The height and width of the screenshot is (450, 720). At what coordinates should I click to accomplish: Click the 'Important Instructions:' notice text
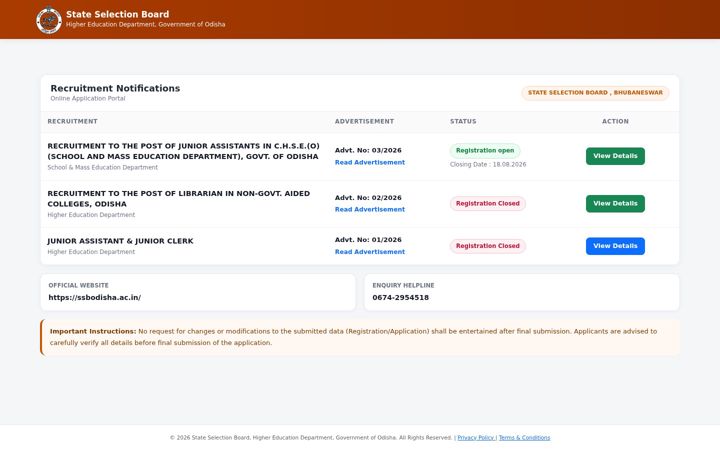pos(93,331)
